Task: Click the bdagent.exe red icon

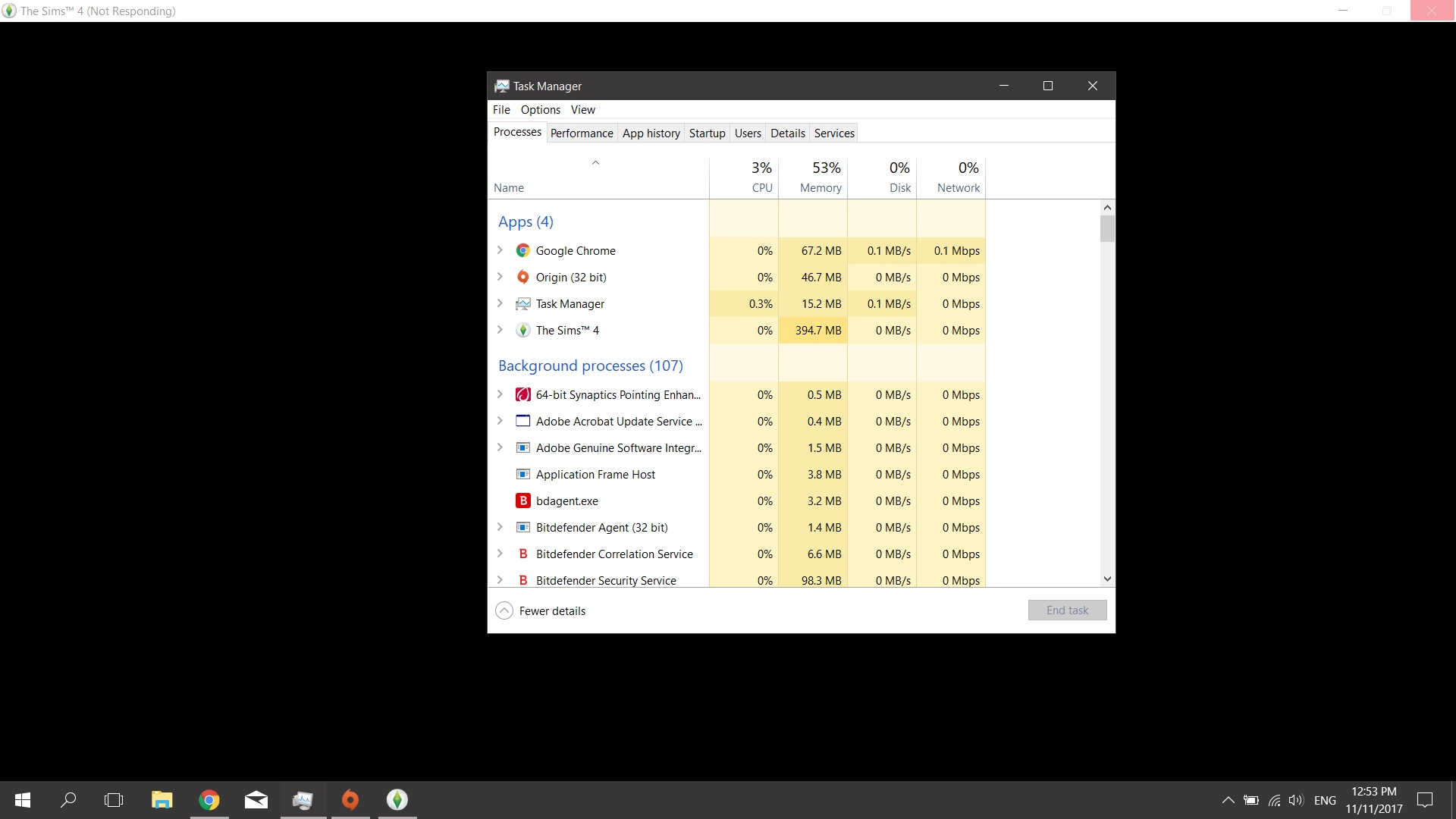Action: point(522,500)
